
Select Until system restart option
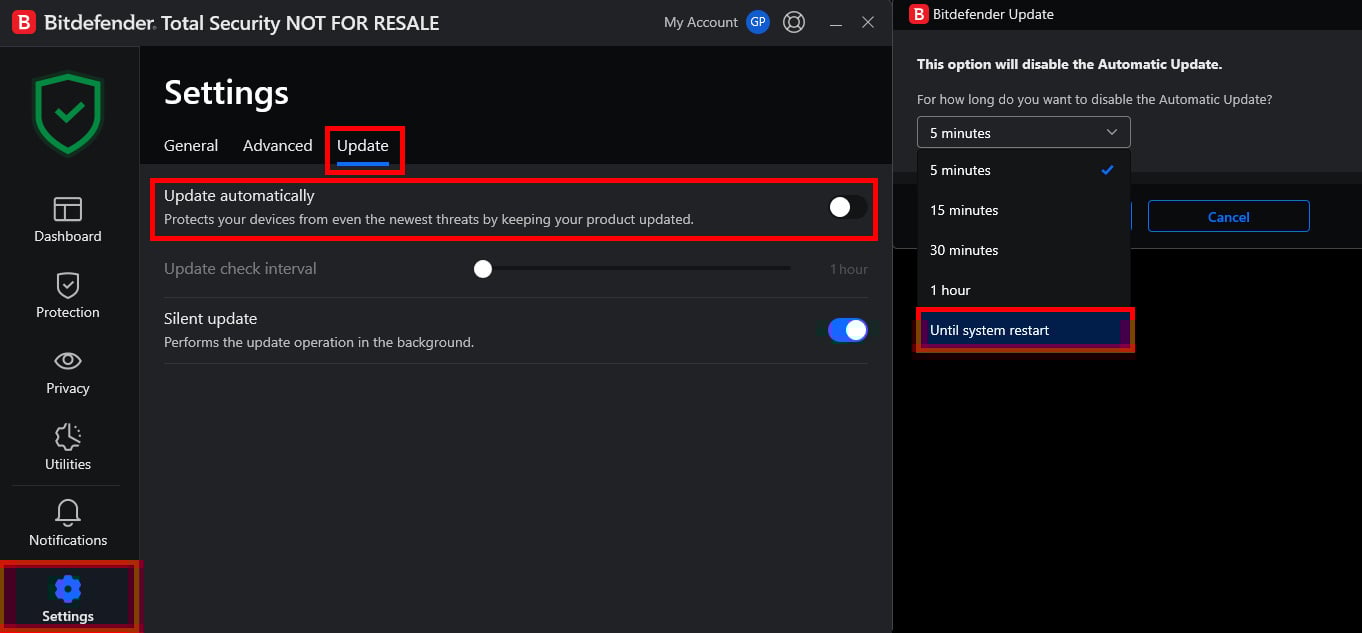(x=1024, y=330)
